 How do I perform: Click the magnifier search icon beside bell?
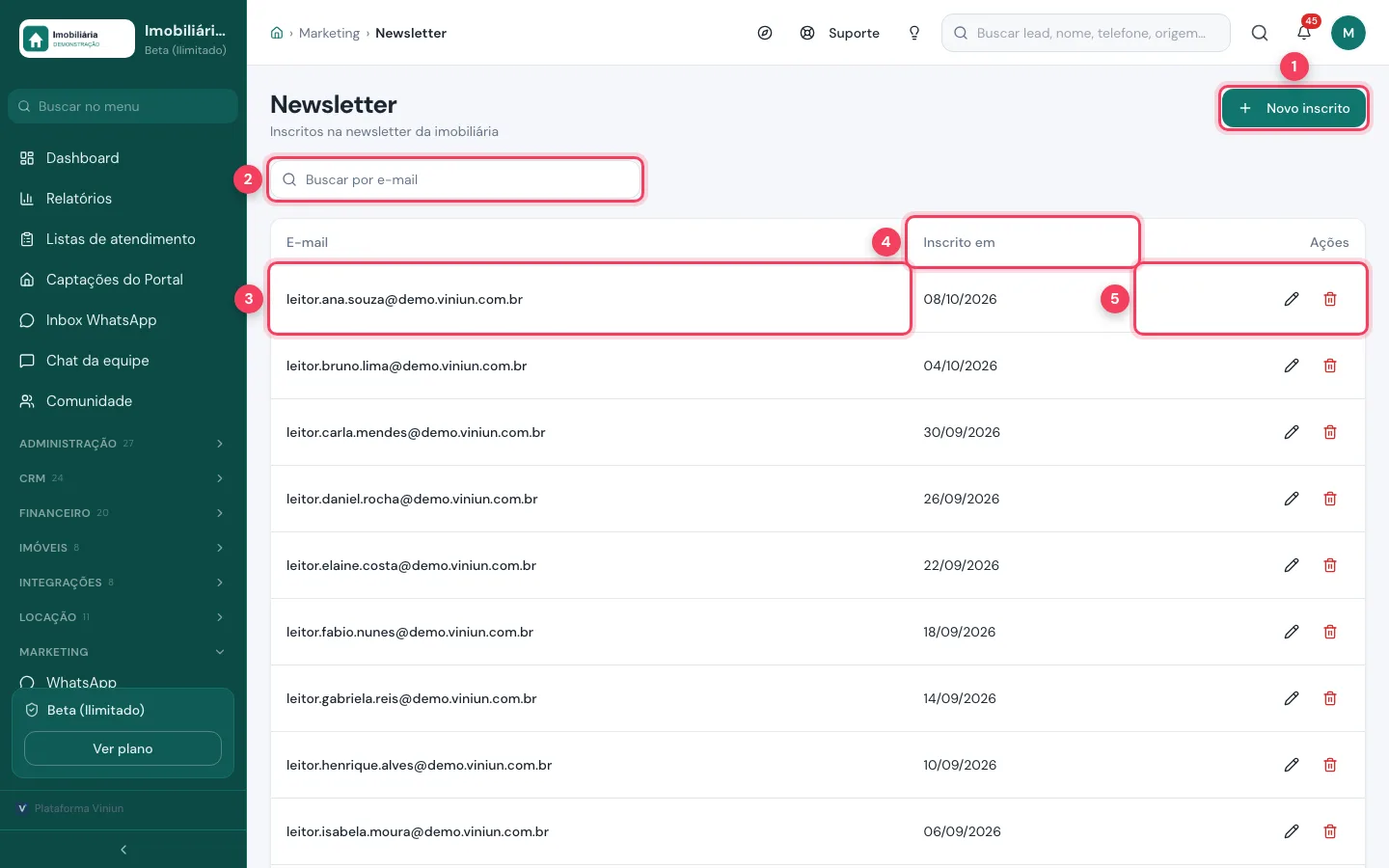click(1260, 33)
